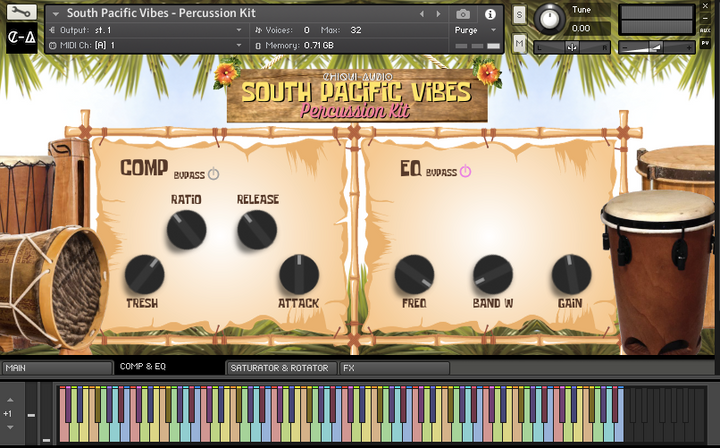Image resolution: width=720 pixels, height=448 pixels.
Task: Toggle the EQ bypass power button
Action: click(465, 171)
